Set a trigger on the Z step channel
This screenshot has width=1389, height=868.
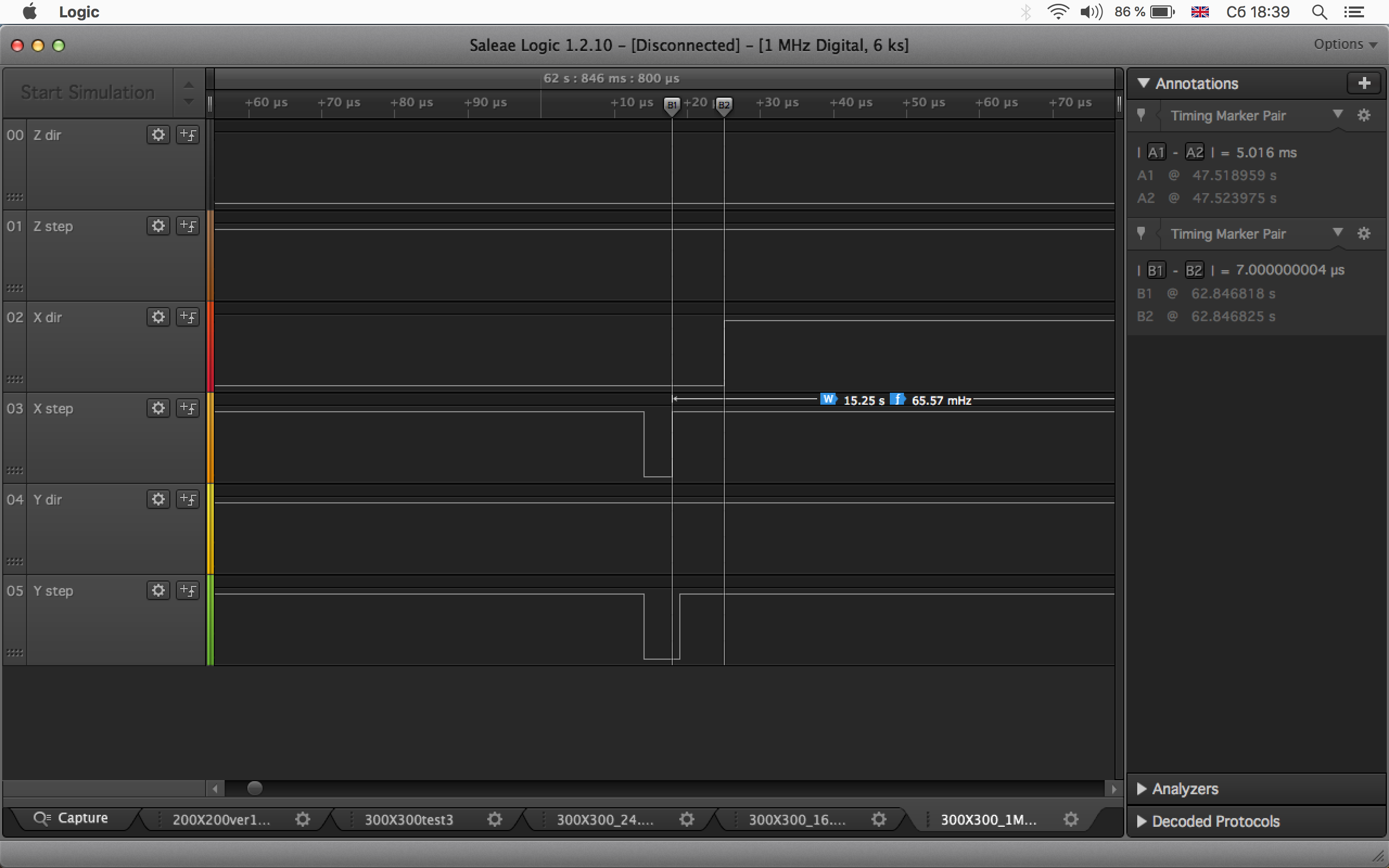click(x=188, y=226)
